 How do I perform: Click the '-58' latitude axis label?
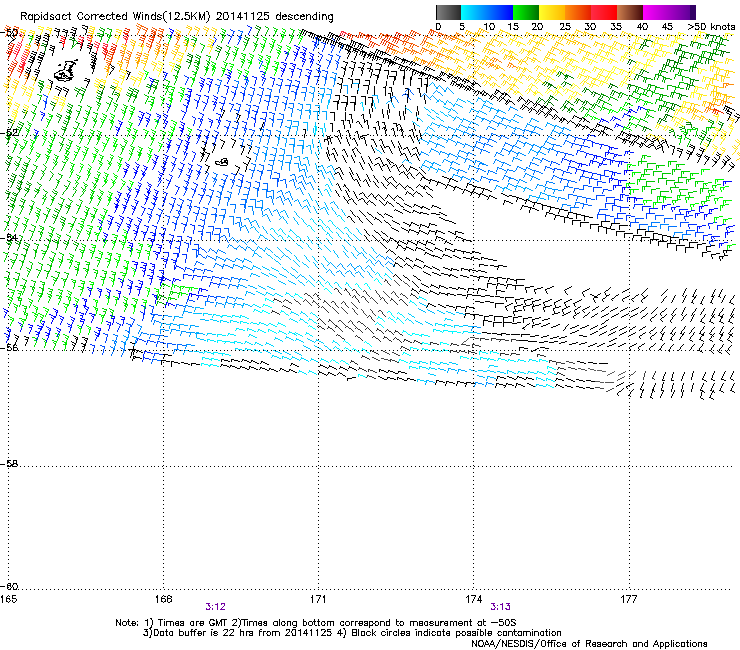pyautogui.click(x=9, y=464)
